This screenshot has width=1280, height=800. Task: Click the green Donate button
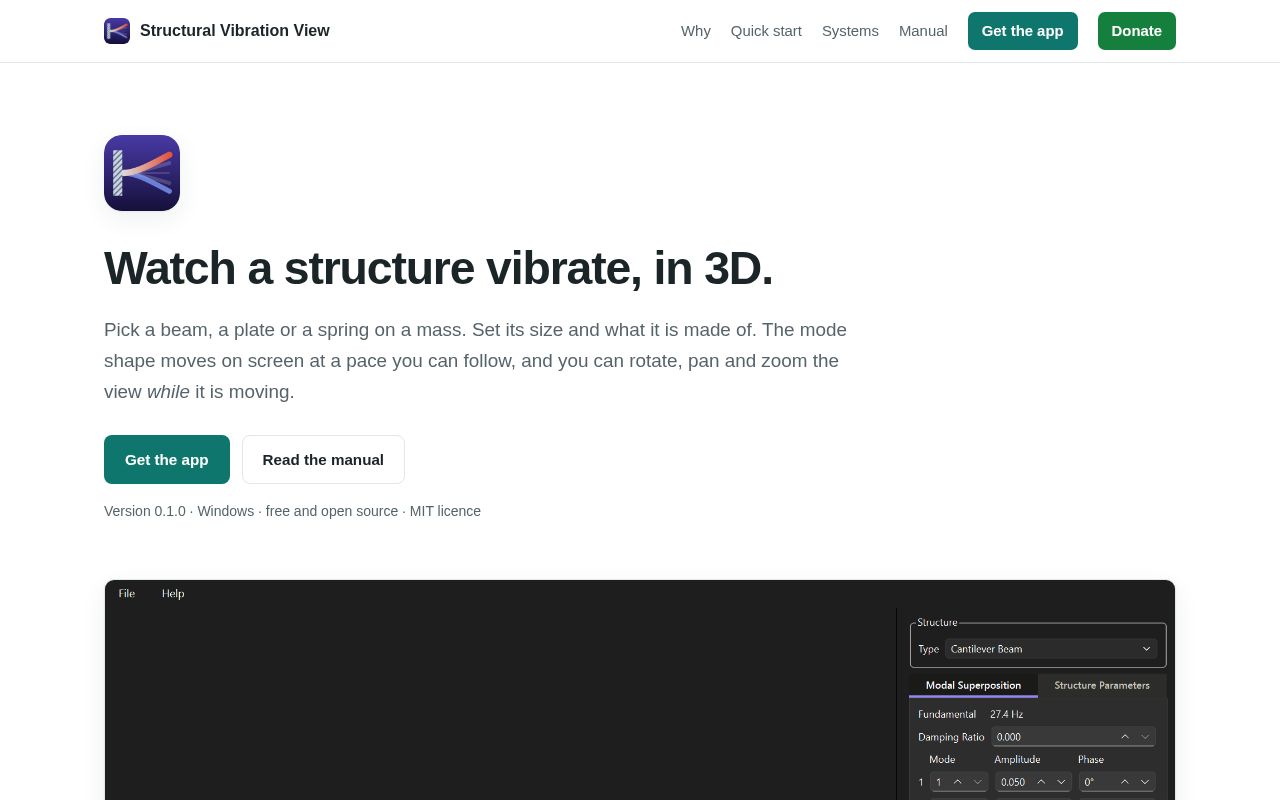1137,31
